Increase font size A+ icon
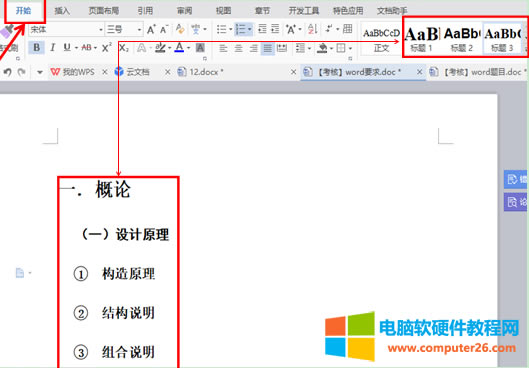529x368 pixels. pos(151,30)
